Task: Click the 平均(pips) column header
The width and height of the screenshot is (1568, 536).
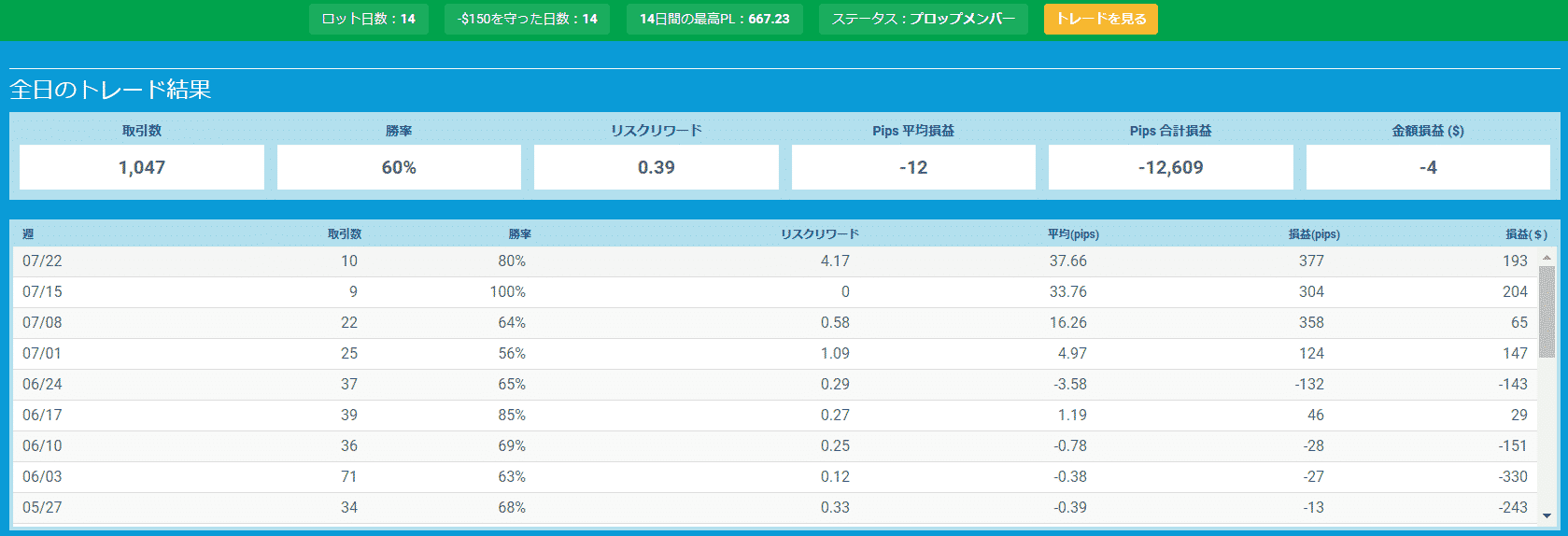Action: click(1072, 233)
